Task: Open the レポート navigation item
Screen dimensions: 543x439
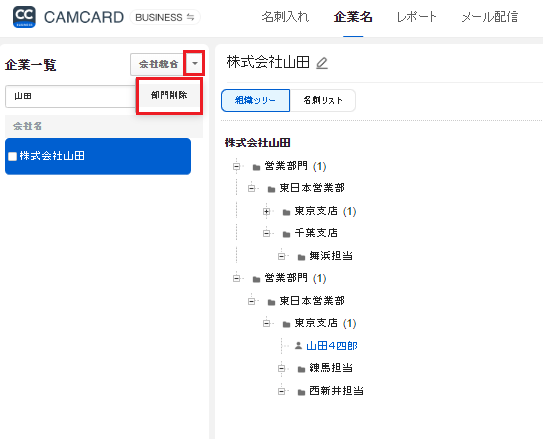Action: tap(416, 17)
